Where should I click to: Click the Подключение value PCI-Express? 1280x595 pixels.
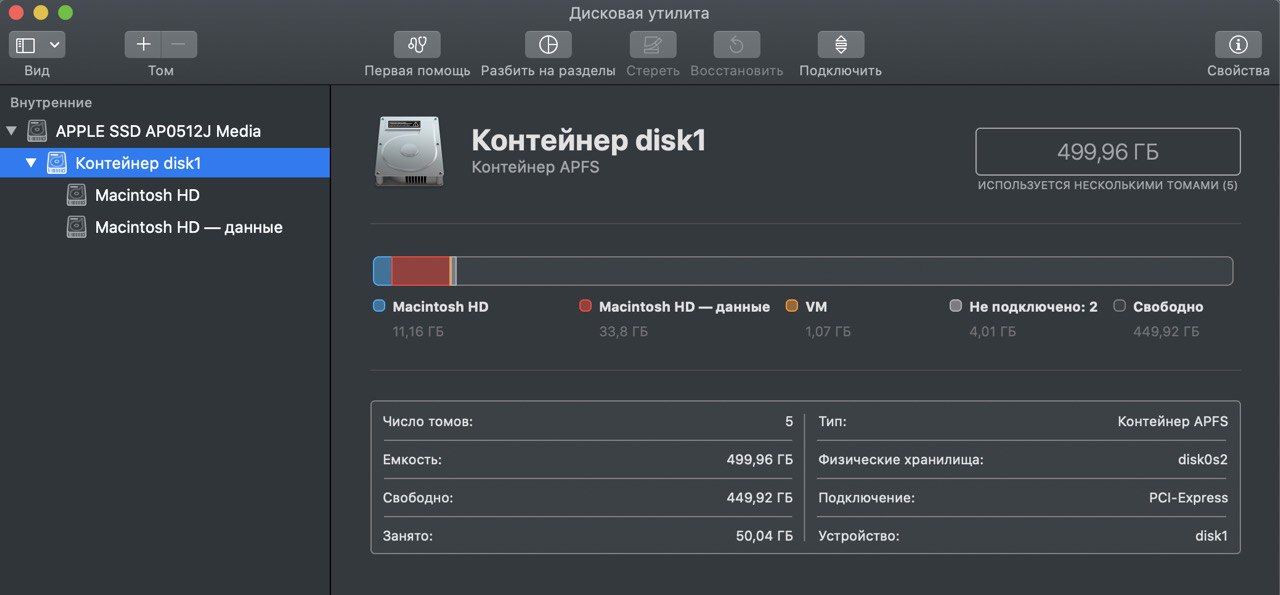1188,498
